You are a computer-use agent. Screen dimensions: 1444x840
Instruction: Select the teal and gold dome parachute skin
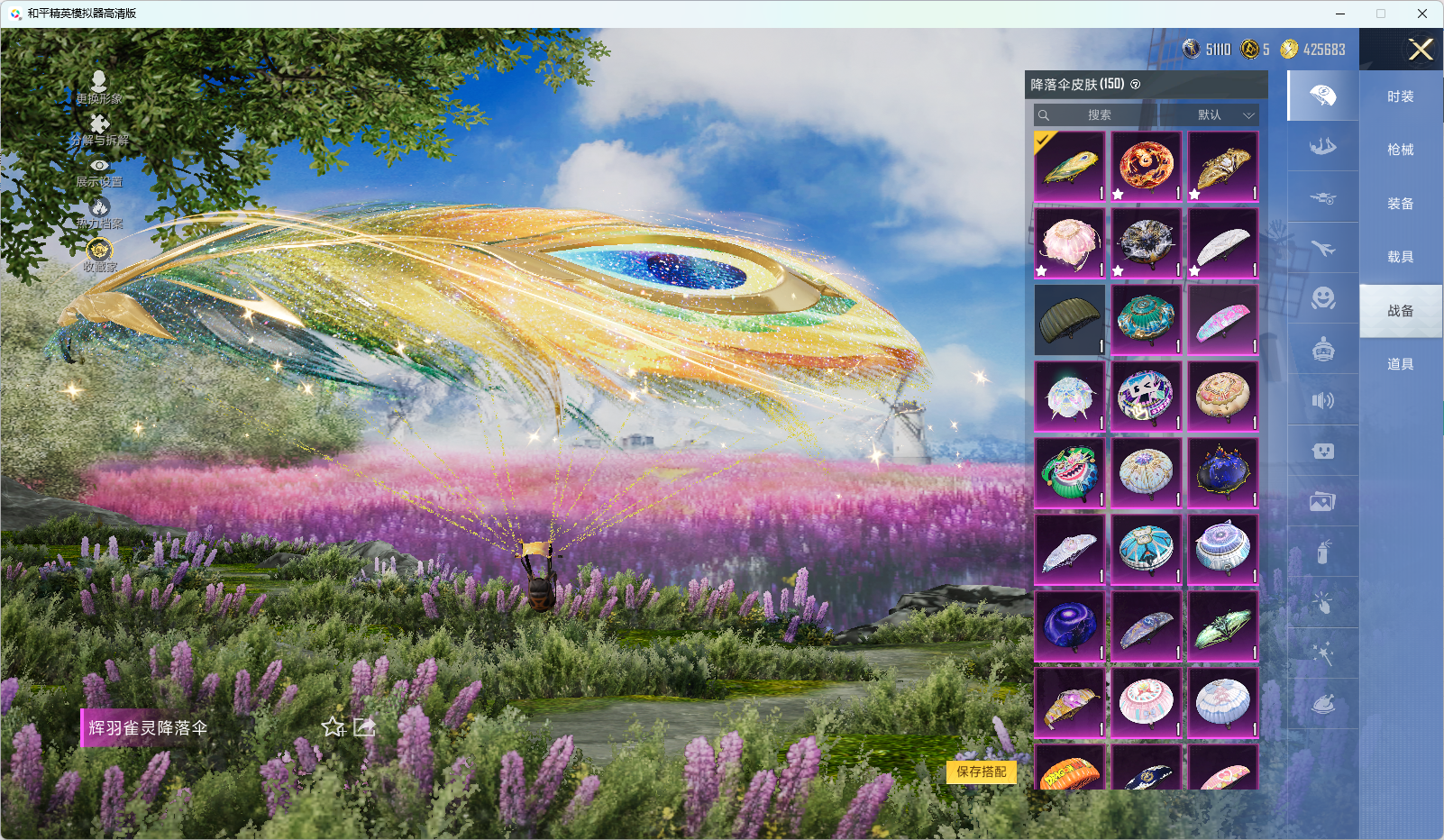pyautogui.click(x=1147, y=320)
